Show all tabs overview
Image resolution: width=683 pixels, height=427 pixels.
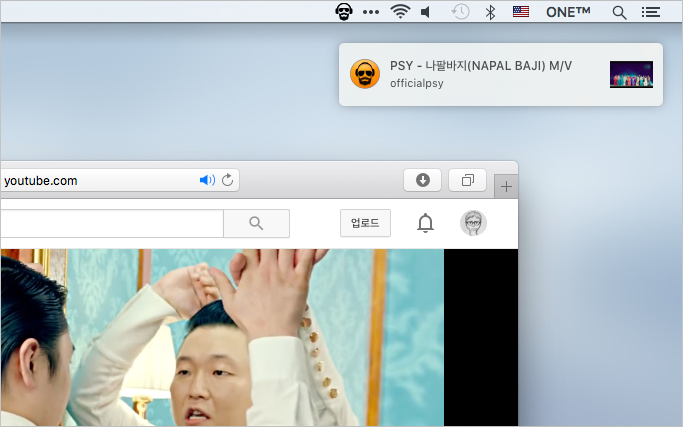tap(467, 180)
